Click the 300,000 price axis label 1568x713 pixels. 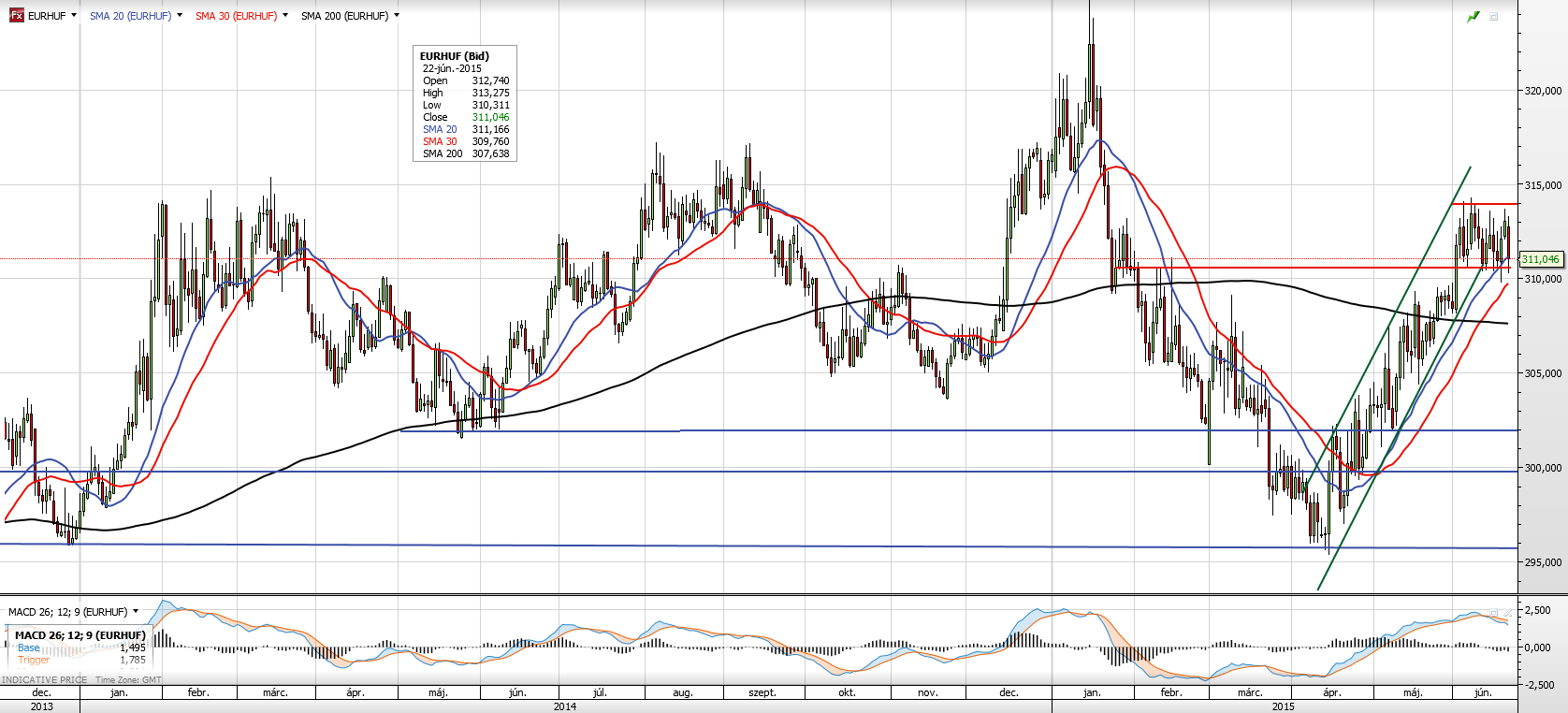pyautogui.click(x=1544, y=468)
